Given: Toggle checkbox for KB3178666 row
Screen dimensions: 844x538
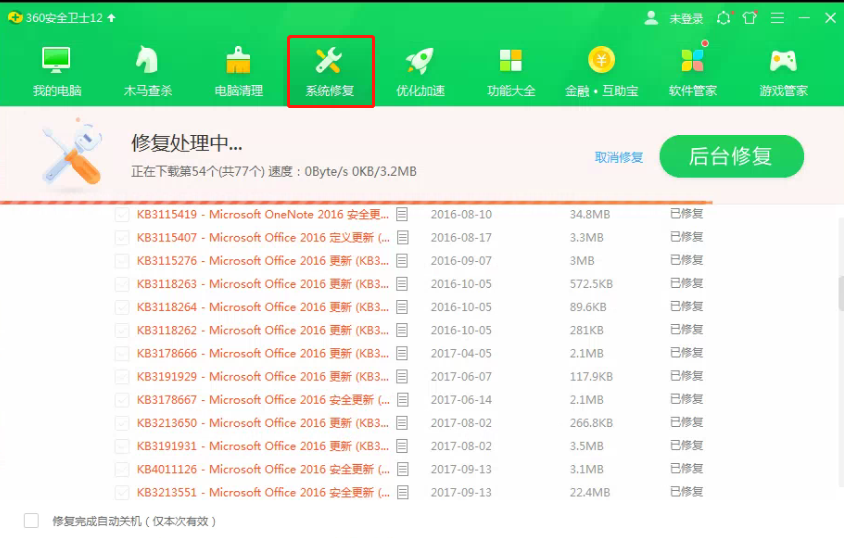Looking at the screenshot, I should tap(122, 353).
